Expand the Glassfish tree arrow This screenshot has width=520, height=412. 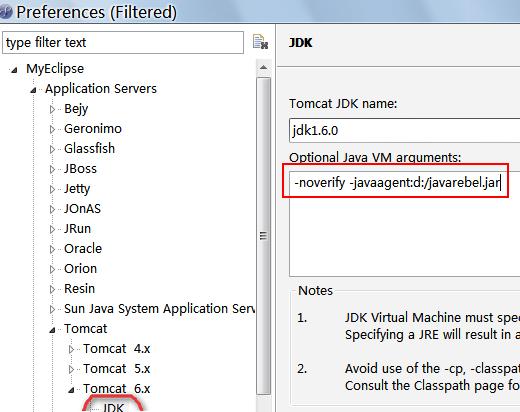(52, 149)
